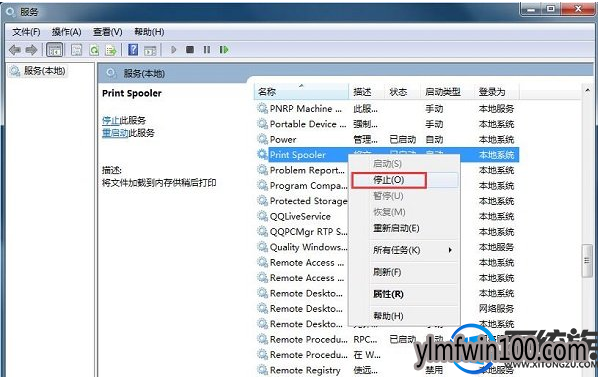
Task: Open the 帮助(H) menu in menu bar
Action: (149, 32)
